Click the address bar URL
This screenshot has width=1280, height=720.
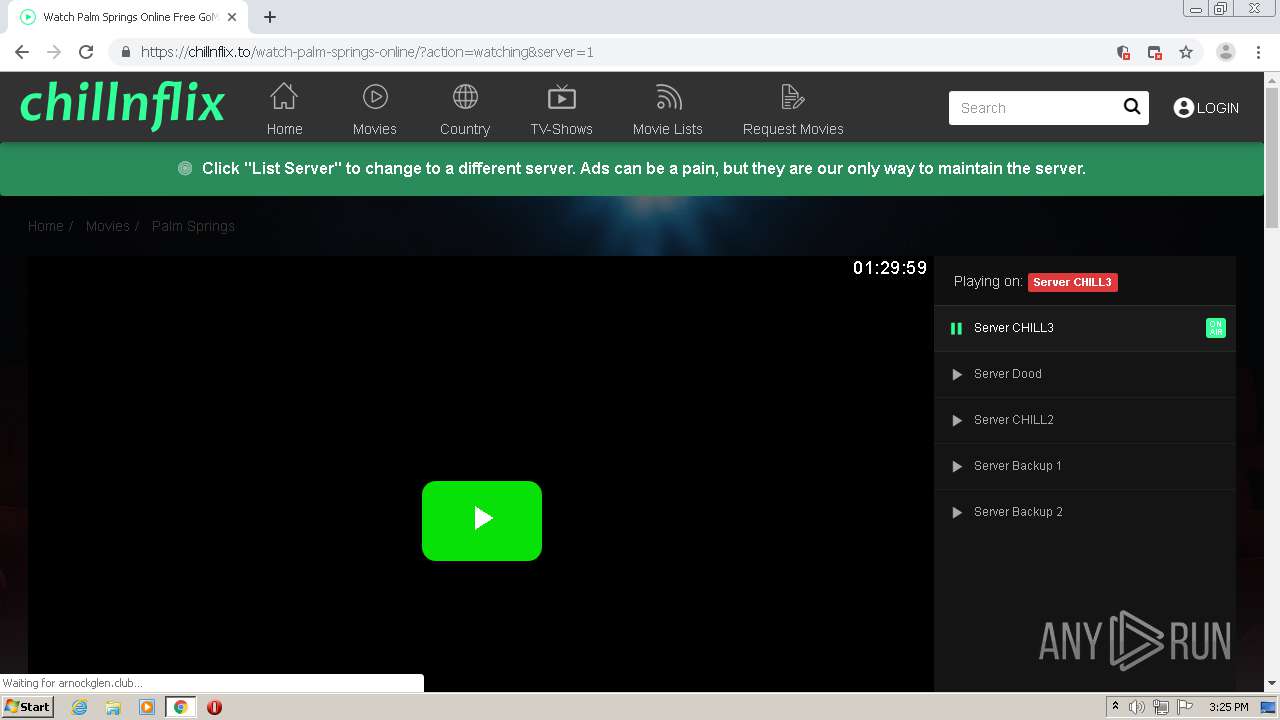(367, 52)
